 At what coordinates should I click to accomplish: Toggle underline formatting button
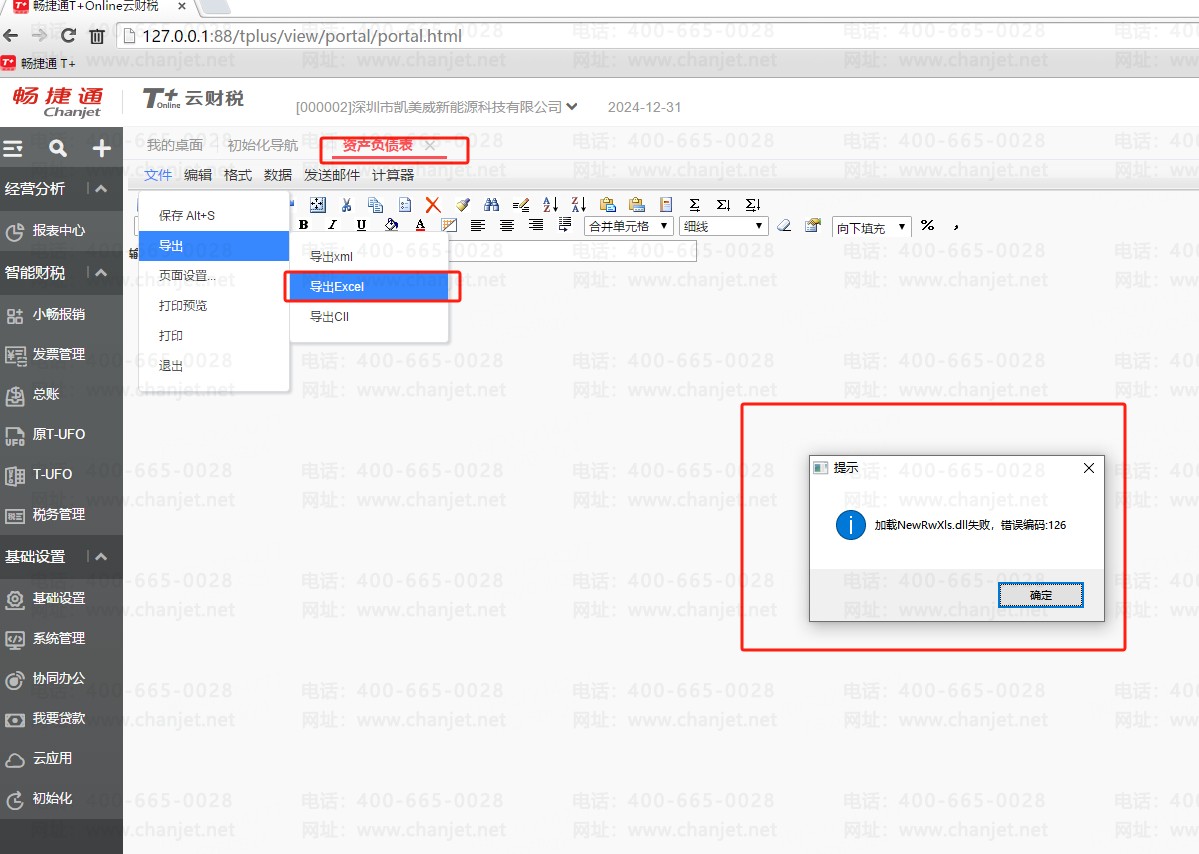(361, 226)
